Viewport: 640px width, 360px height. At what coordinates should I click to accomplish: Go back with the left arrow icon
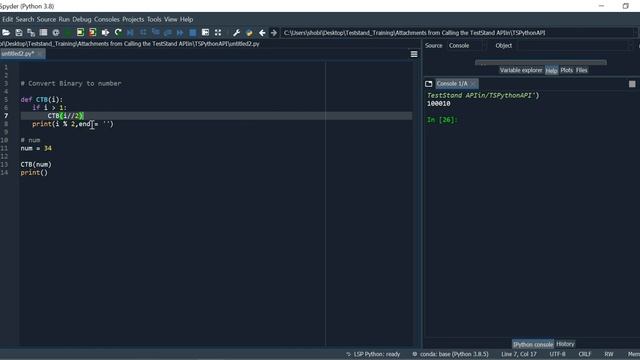(x=262, y=33)
